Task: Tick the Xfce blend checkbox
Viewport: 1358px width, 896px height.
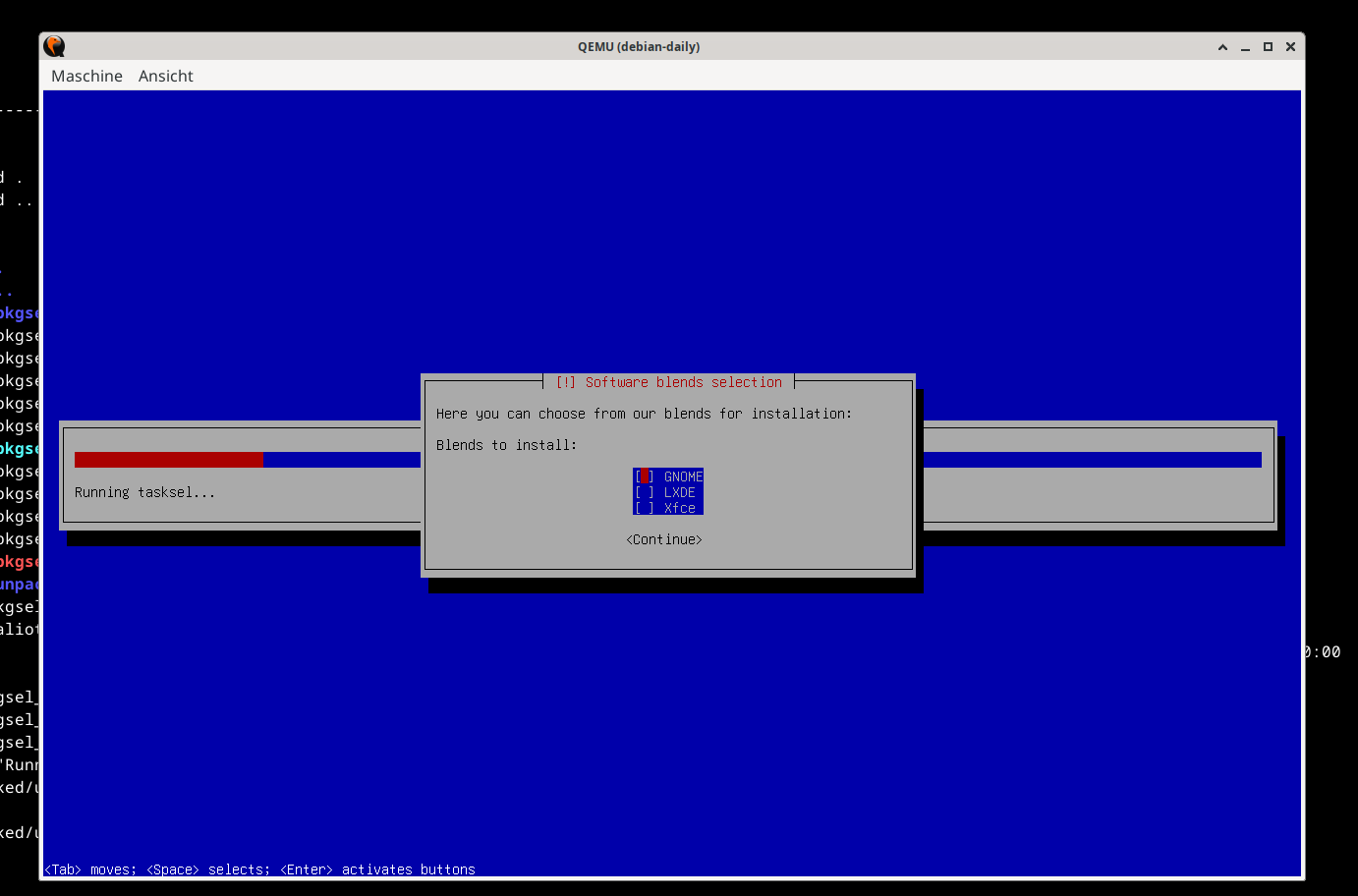Action: tap(645, 508)
